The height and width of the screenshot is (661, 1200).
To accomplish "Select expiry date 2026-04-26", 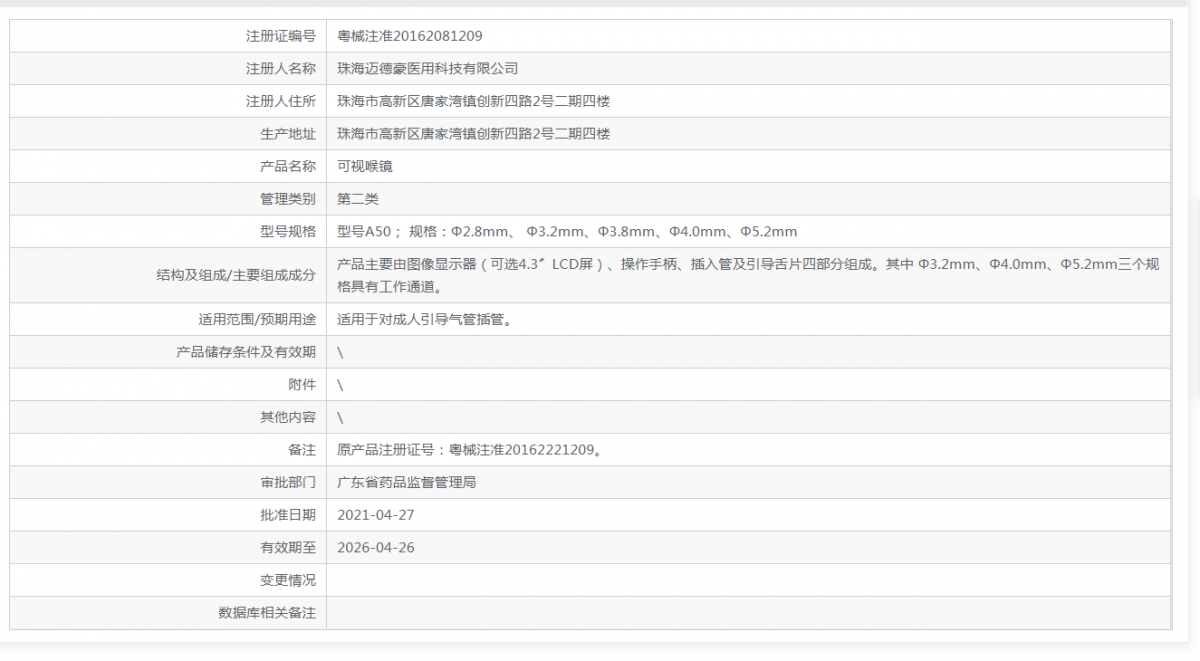I will coord(376,548).
